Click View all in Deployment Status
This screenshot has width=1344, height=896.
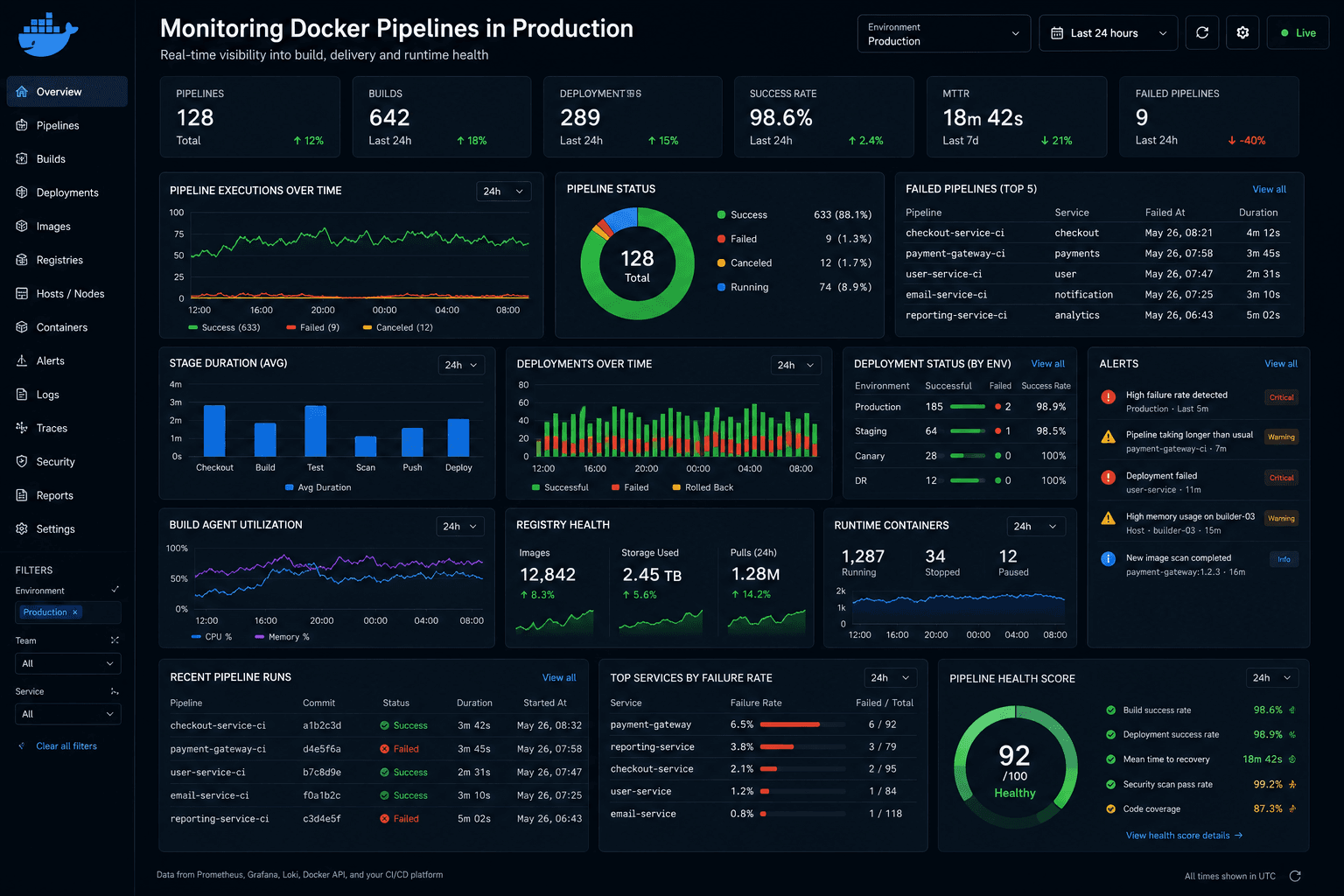click(x=1047, y=364)
